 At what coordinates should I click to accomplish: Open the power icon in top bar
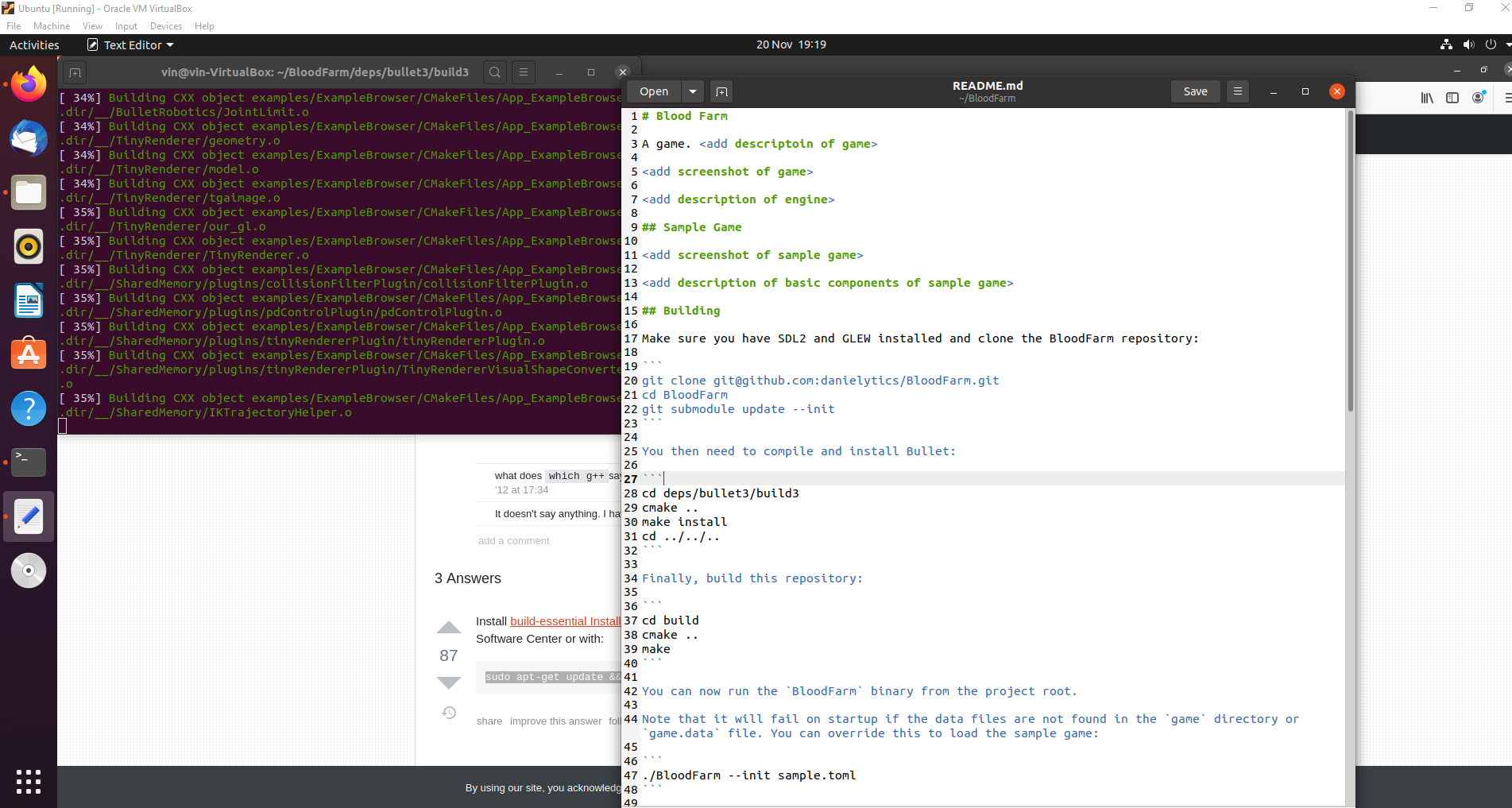click(1491, 44)
